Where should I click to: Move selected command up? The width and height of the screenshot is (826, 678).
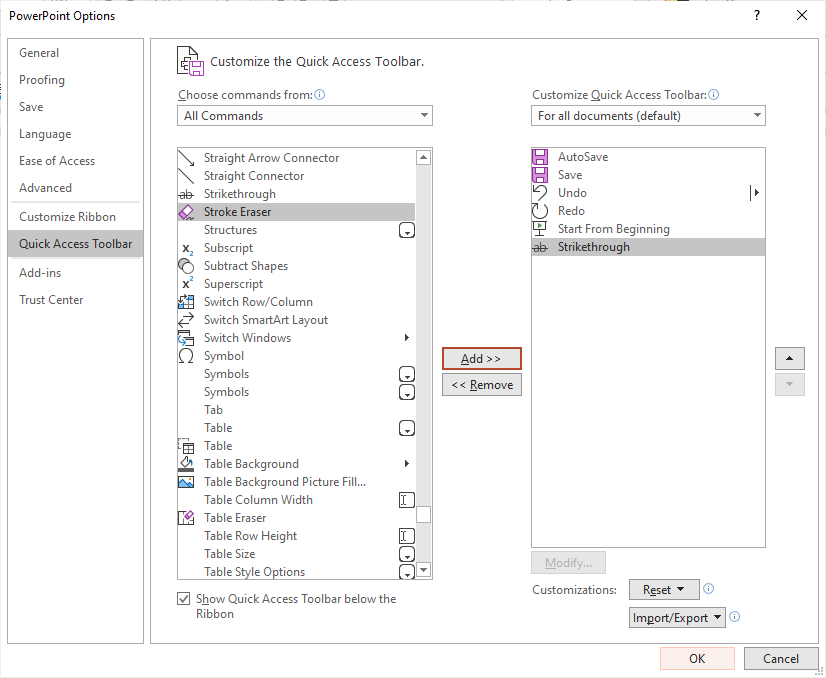click(x=790, y=359)
